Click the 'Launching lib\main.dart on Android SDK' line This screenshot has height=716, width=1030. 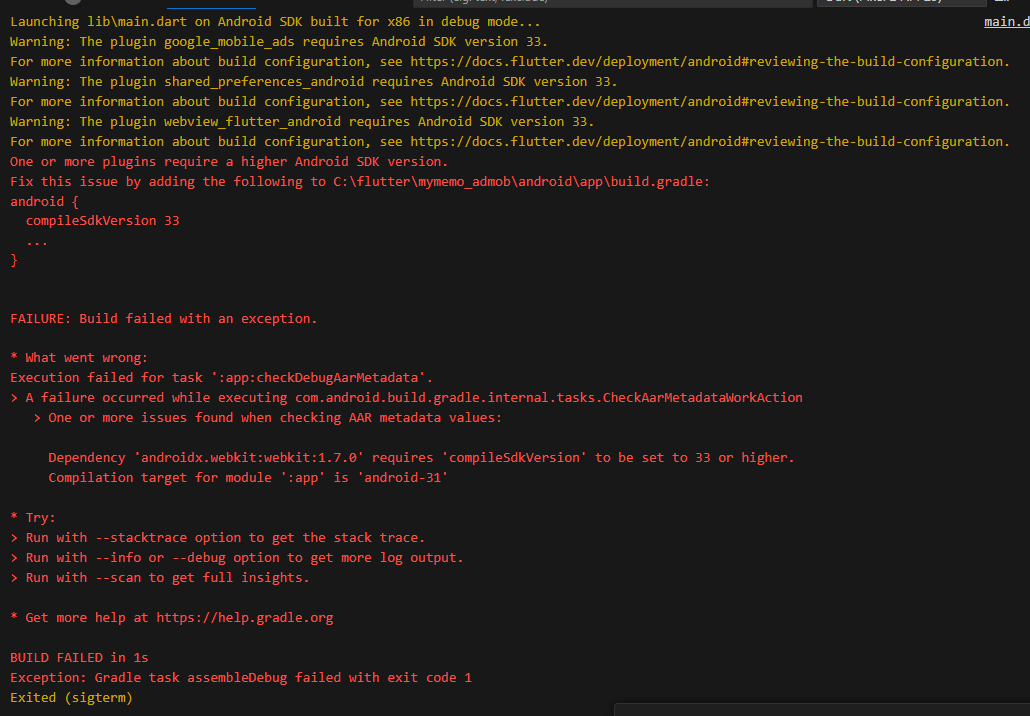click(x=275, y=22)
